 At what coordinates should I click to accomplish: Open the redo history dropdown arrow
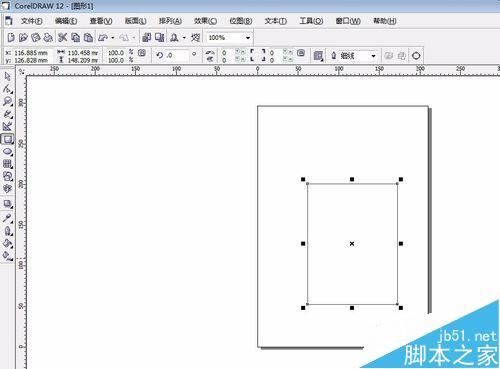(x=134, y=38)
